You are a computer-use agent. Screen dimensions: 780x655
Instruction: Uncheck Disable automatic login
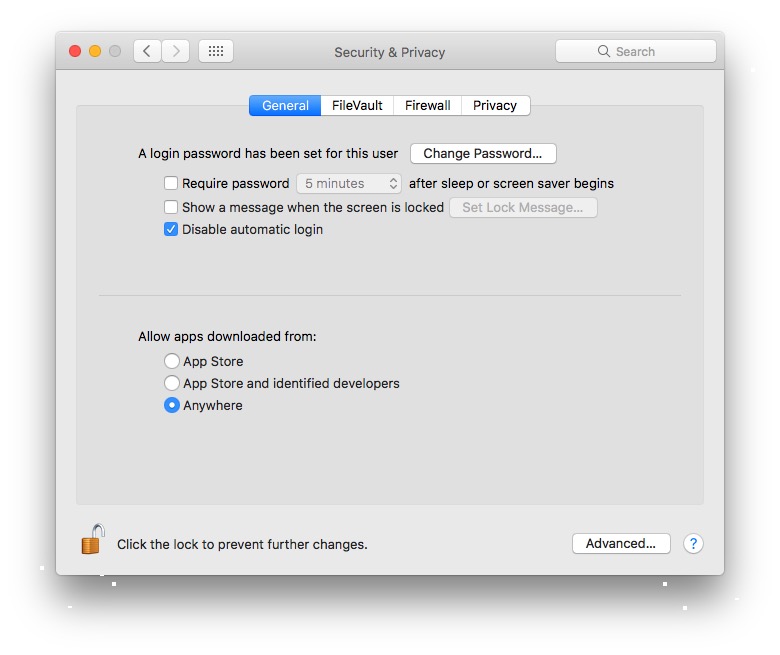[x=171, y=230]
